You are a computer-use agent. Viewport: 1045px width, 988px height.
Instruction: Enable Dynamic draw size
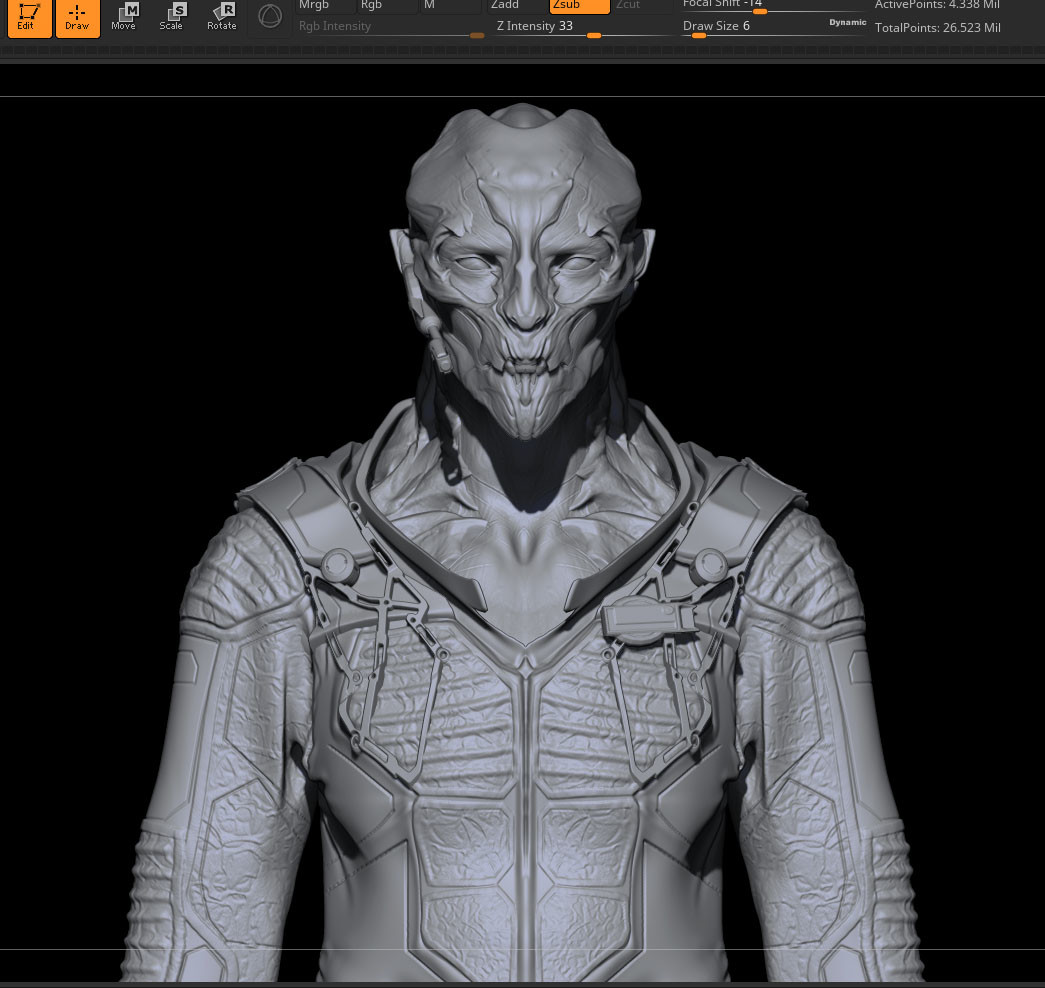(x=847, y=22)
